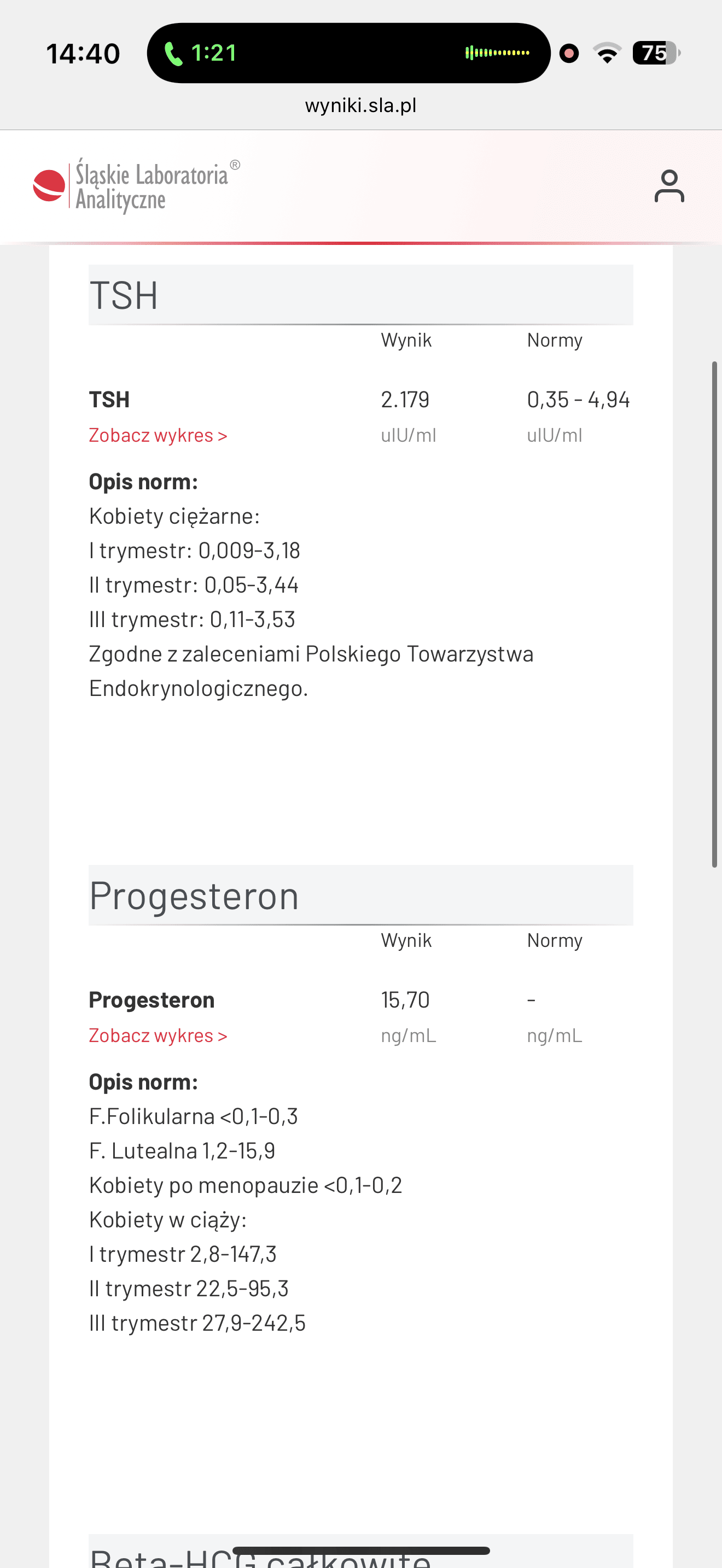
Task: Open the TSH 'Zobacz wykres' chart link
Action: coord(158,435)
